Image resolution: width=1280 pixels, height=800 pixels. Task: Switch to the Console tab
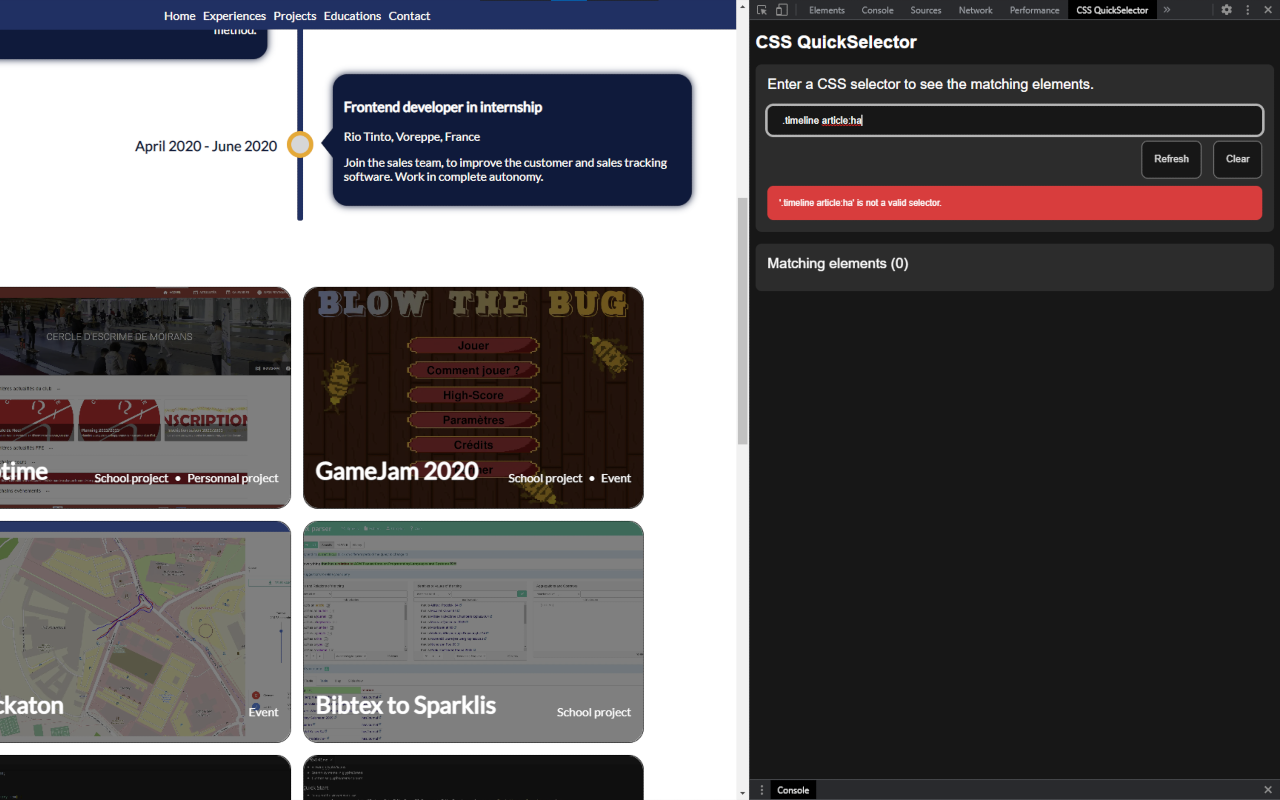878,10
